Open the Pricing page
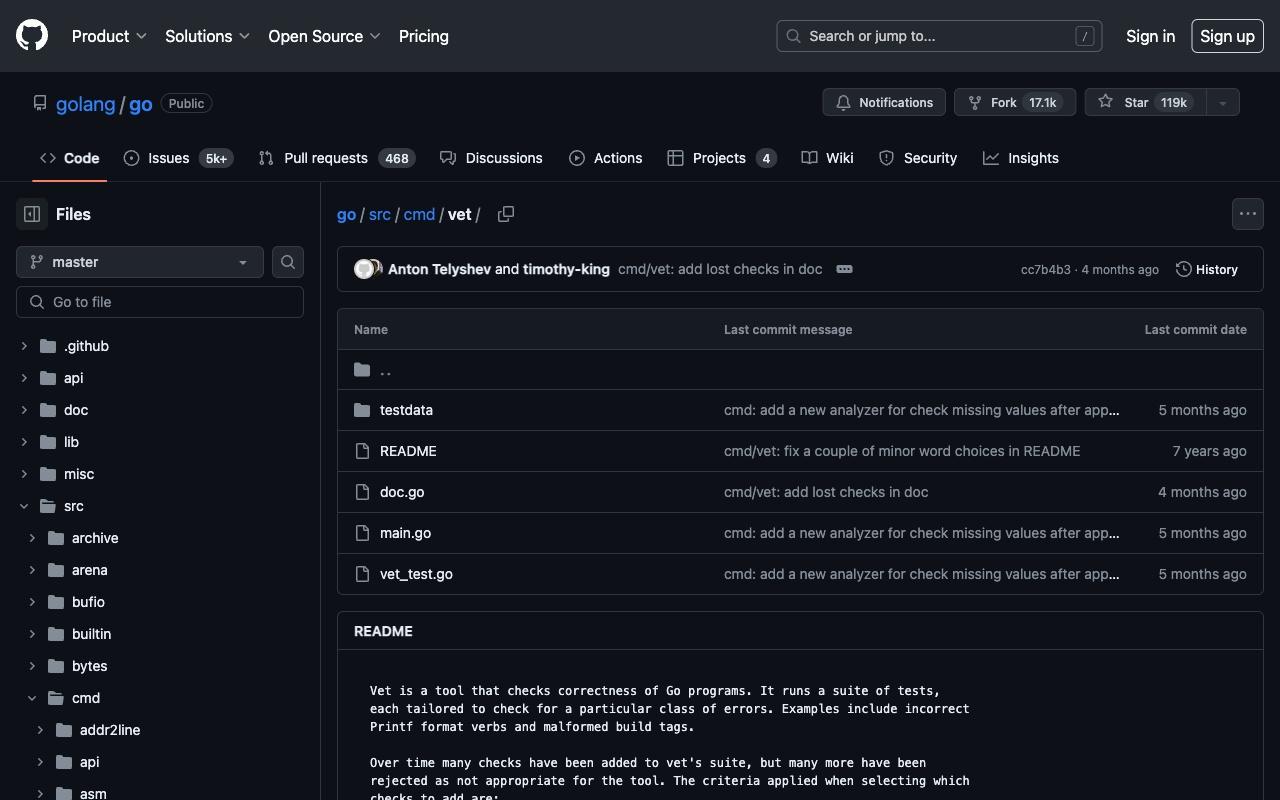This screenshot has width=1280, height=800. click(424, 36)
